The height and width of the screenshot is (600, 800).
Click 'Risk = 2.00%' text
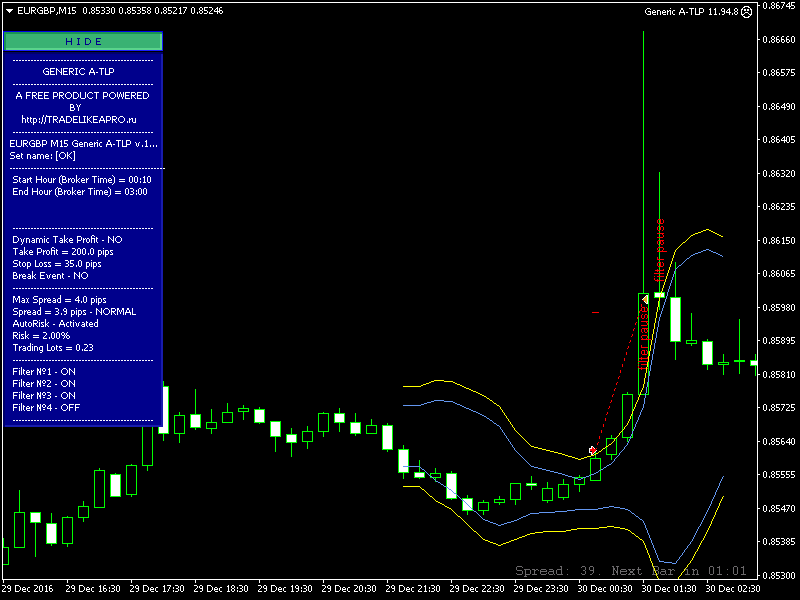tap(41, 336)
